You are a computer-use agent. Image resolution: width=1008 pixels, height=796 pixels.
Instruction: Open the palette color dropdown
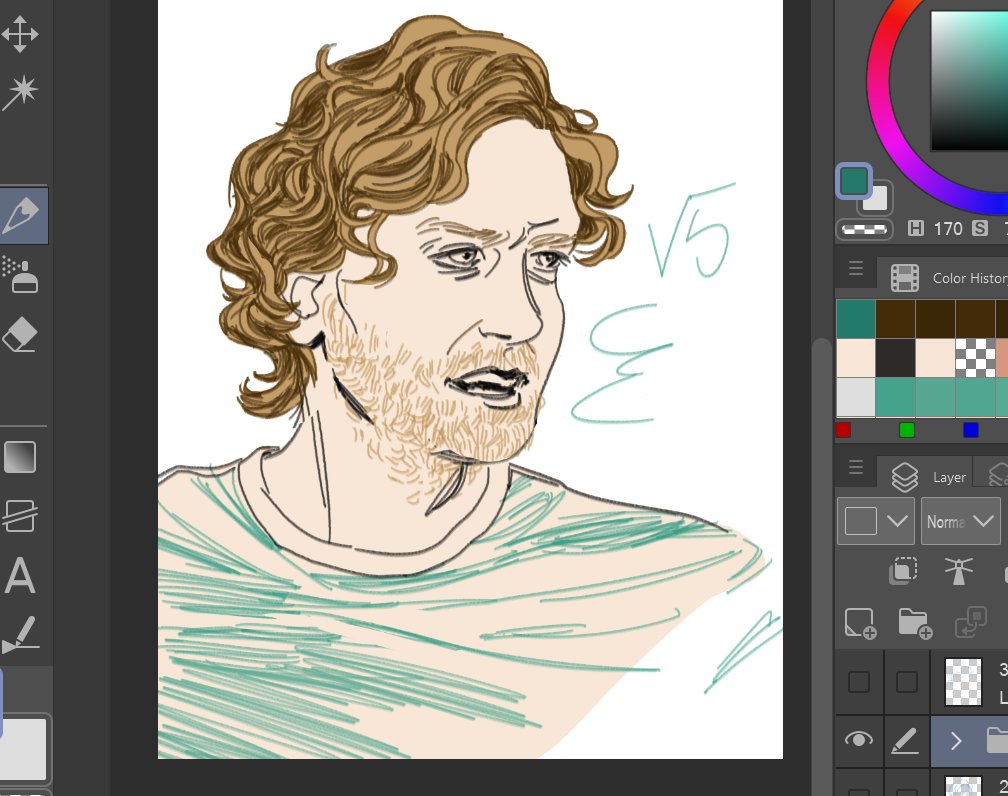tap(876, 521)
